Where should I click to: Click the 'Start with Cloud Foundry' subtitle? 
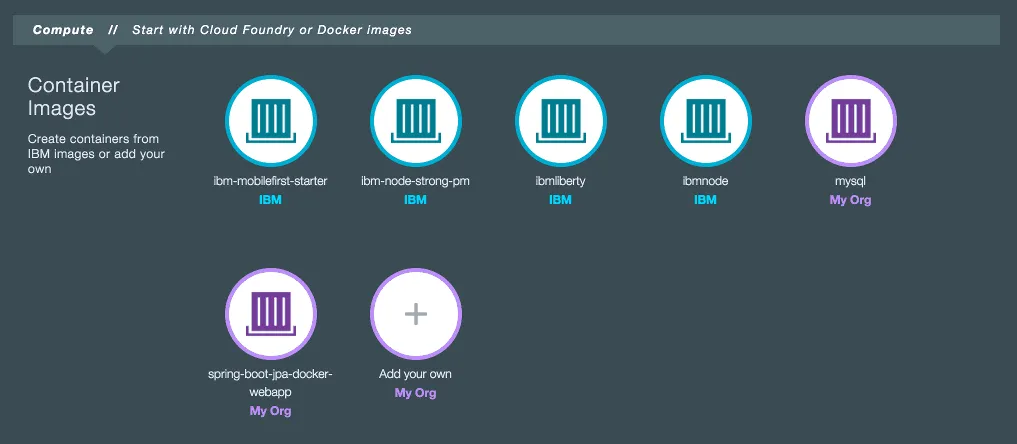[271, 30]
